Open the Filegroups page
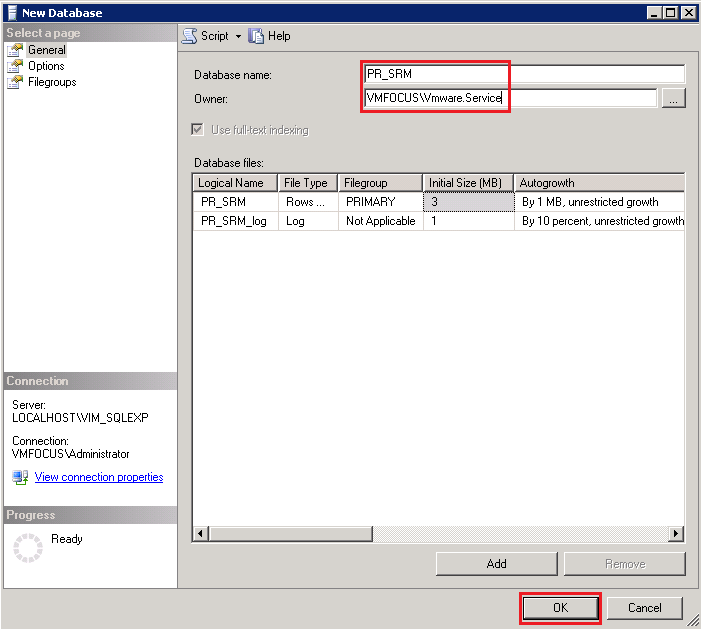The width and height of the screenshot is (701, 629). (x=52, y=82)
